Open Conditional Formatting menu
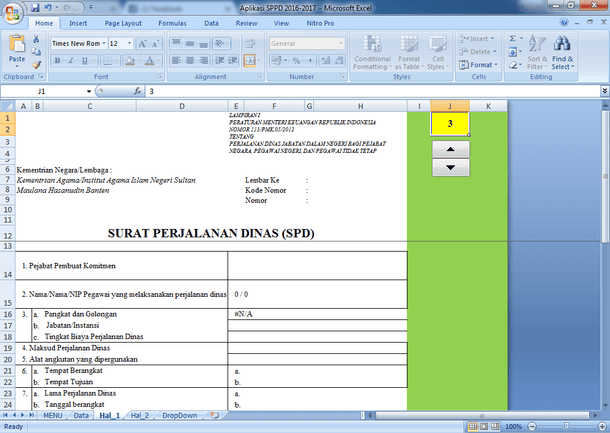Screen dimensions: 610x433 372,53
